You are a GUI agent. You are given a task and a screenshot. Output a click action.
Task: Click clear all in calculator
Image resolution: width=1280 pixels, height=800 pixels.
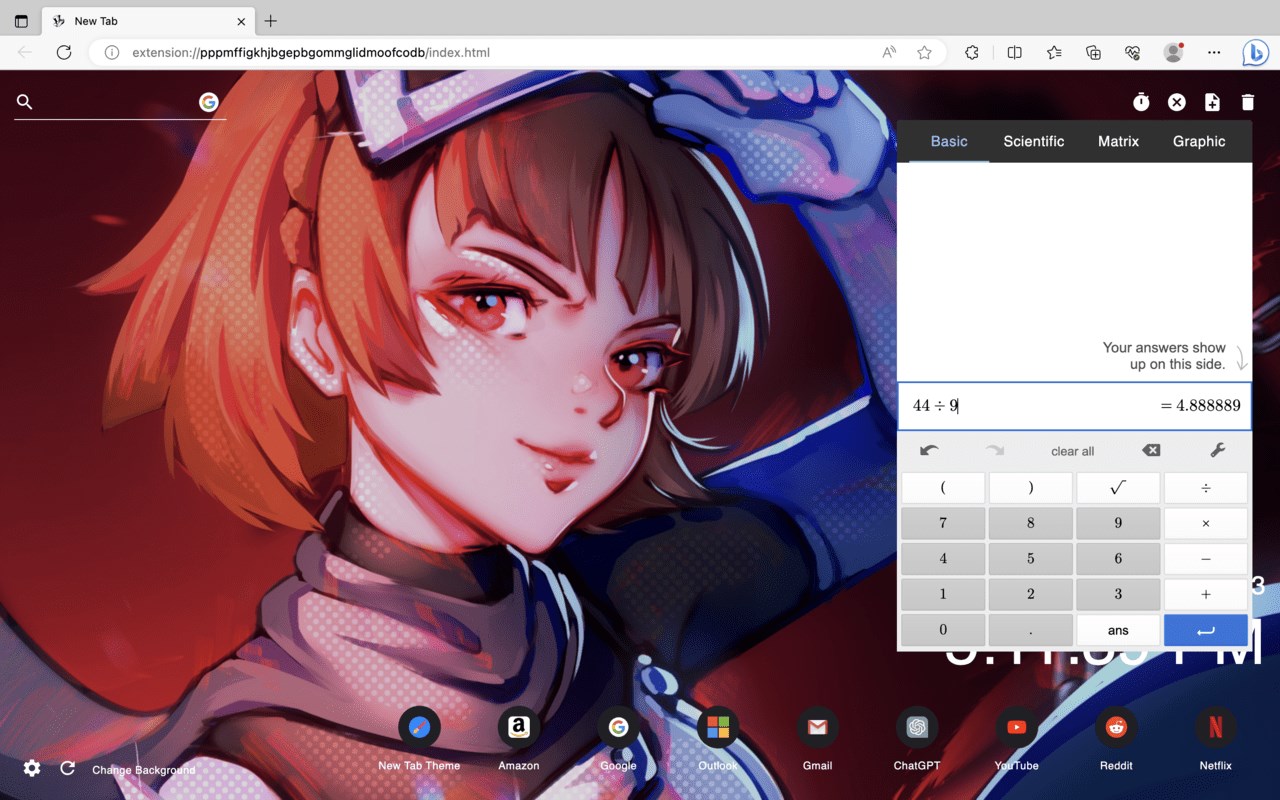point(1072,451)
